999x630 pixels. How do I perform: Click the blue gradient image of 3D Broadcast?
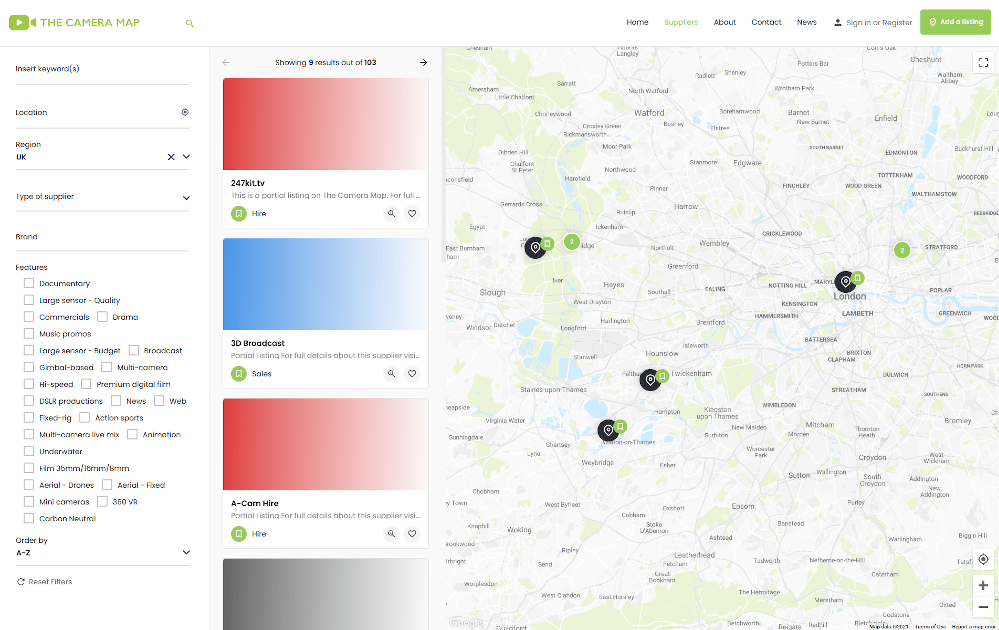click(326, 283)
